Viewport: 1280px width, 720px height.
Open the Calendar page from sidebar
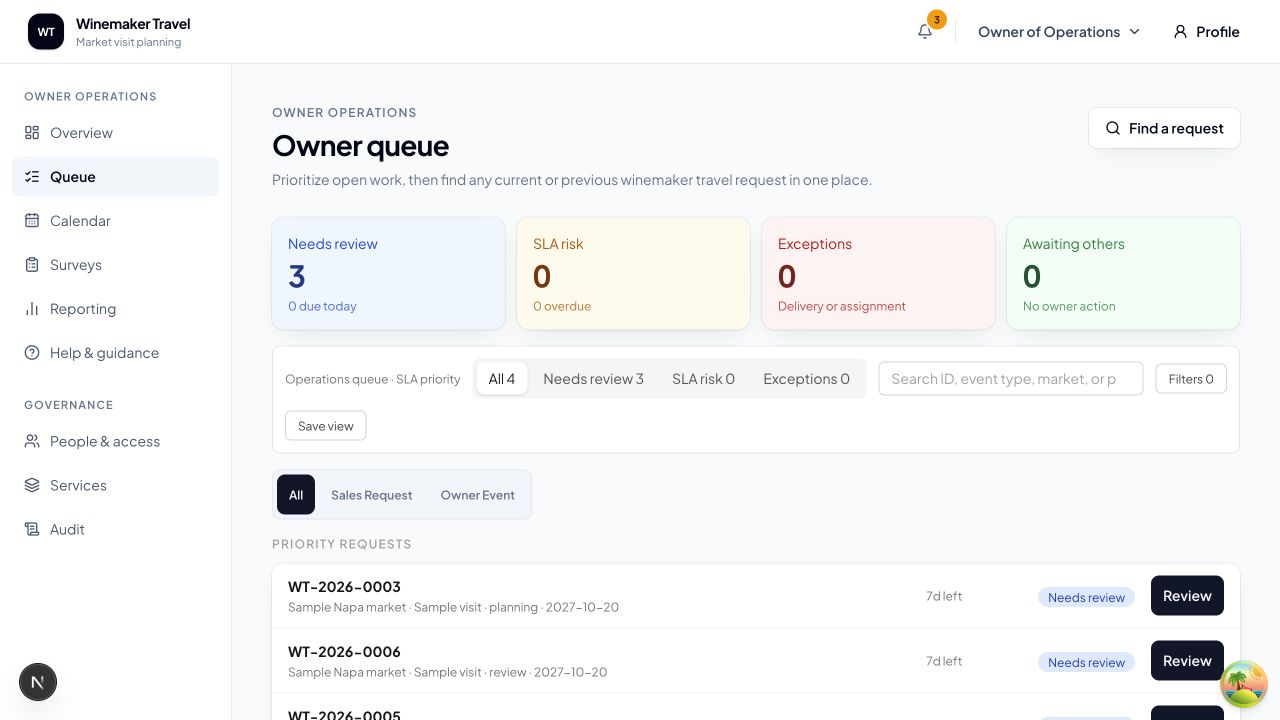click(115, 221)
